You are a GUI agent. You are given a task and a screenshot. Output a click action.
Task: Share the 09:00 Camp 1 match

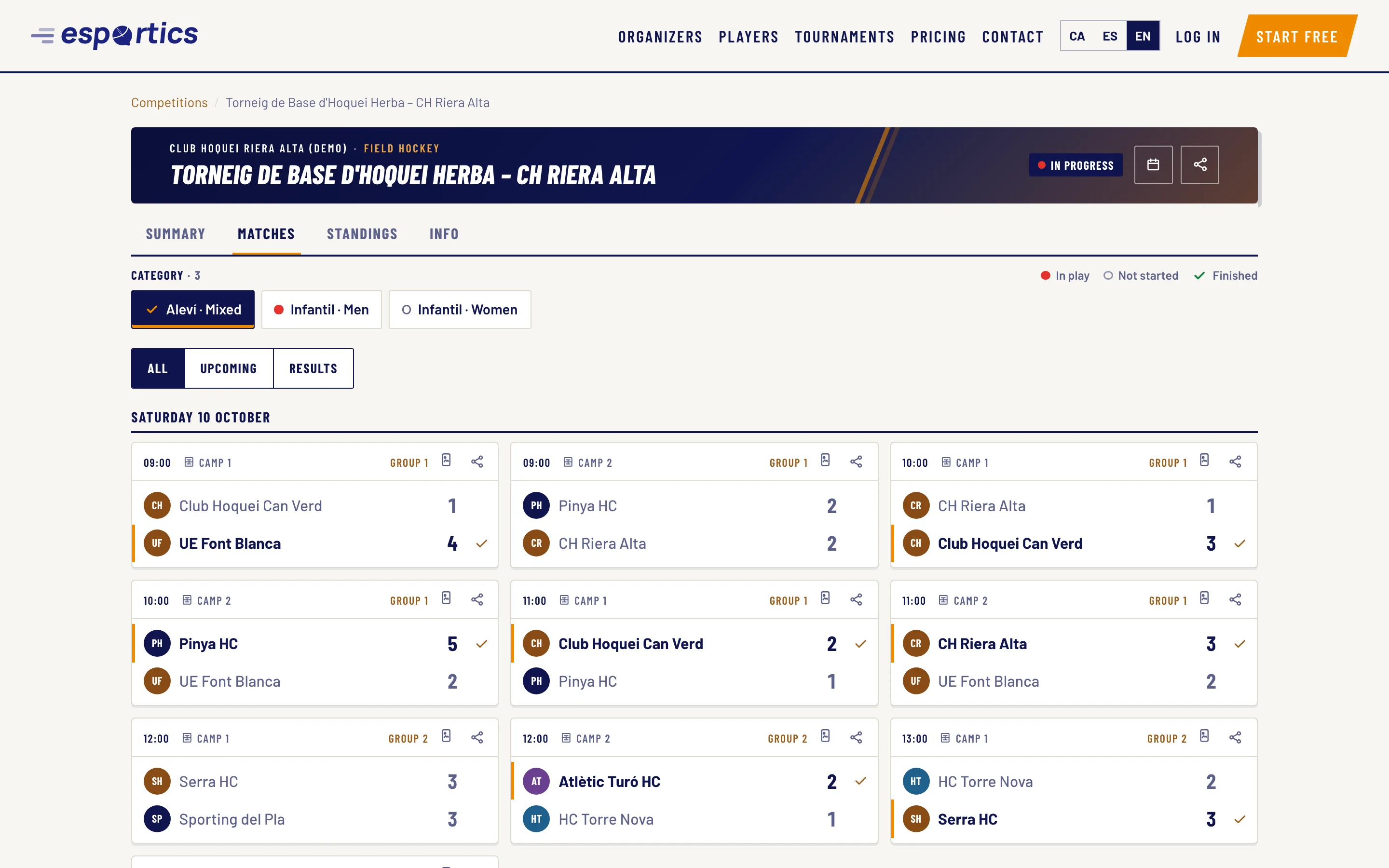tap(477, 461)
